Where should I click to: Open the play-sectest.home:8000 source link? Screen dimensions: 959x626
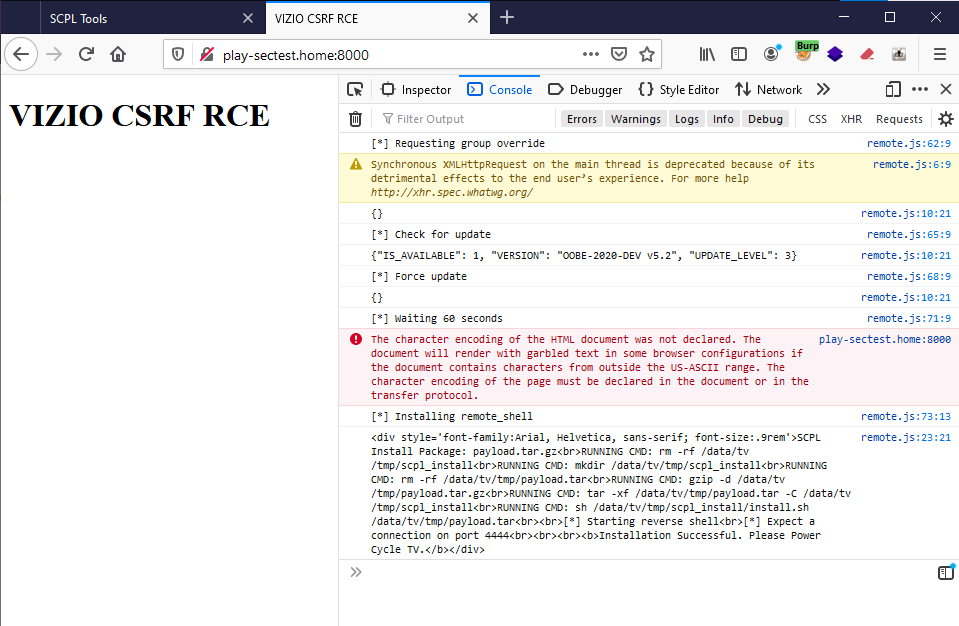click(885, 339)
